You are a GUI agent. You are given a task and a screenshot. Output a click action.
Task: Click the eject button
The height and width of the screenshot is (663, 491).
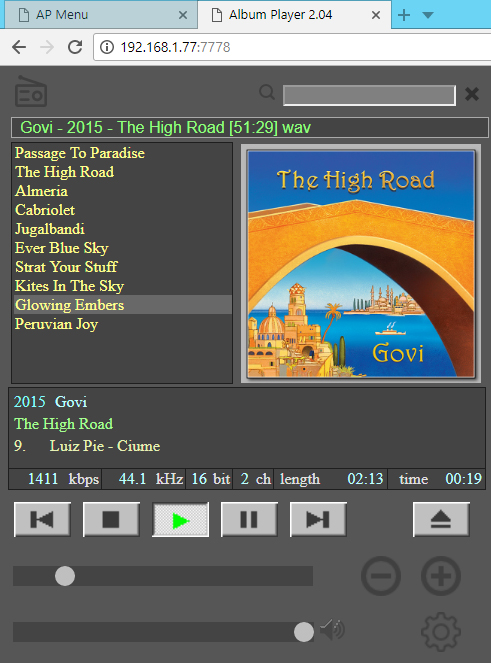441,519
